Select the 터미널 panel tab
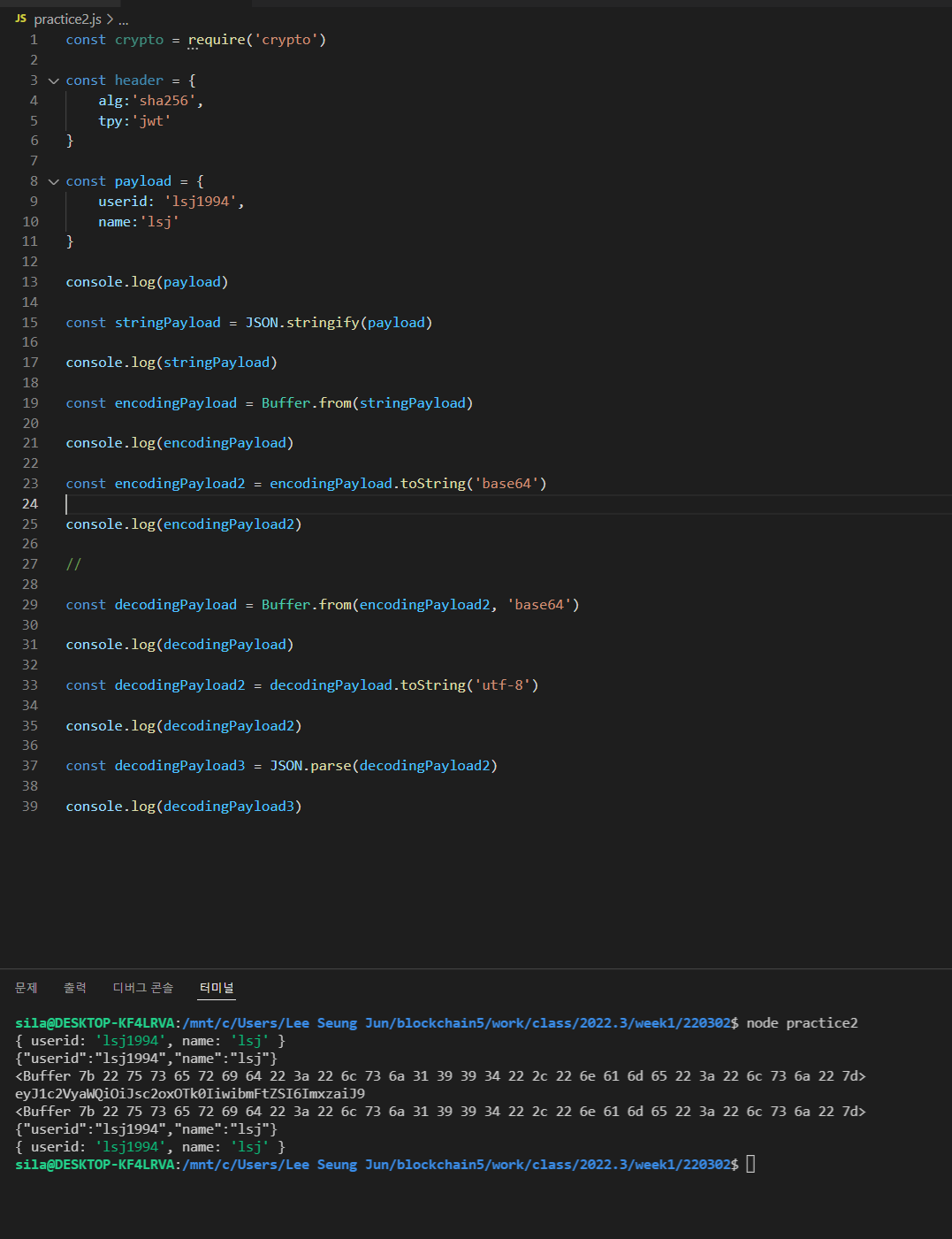Image resolution: width=952 pixels, height=1239 pixels. pos(217,988)
